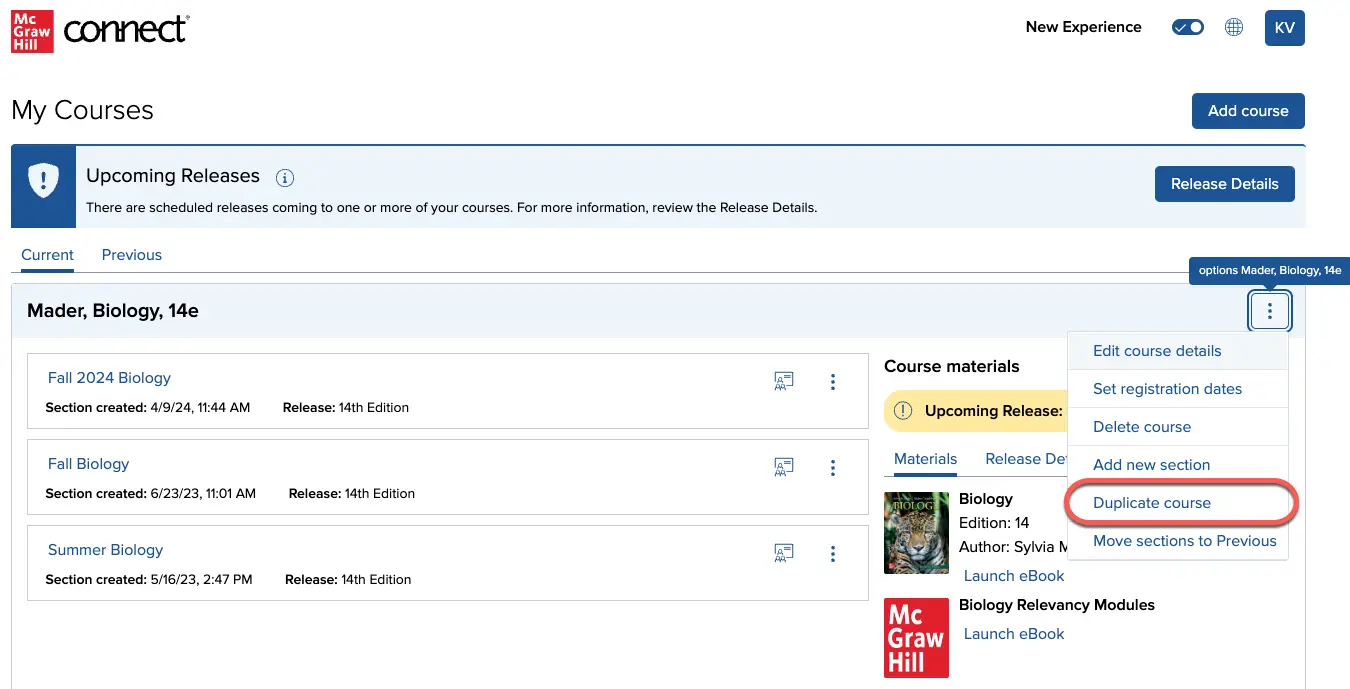Switch to the Release Details tab under Course materials

point(1027,459)
